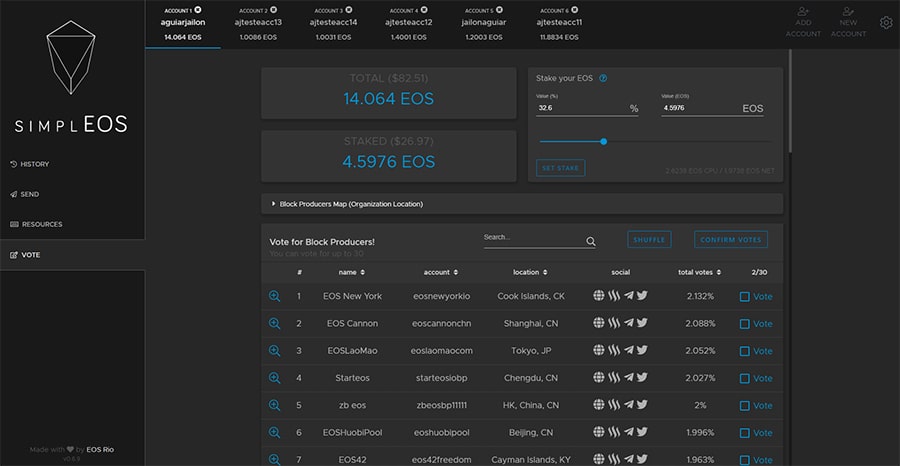This screenshot has height=466, width=900.
Task: Click Telegram icon for EOSLaoMao
Action: (x=628, y=351)
